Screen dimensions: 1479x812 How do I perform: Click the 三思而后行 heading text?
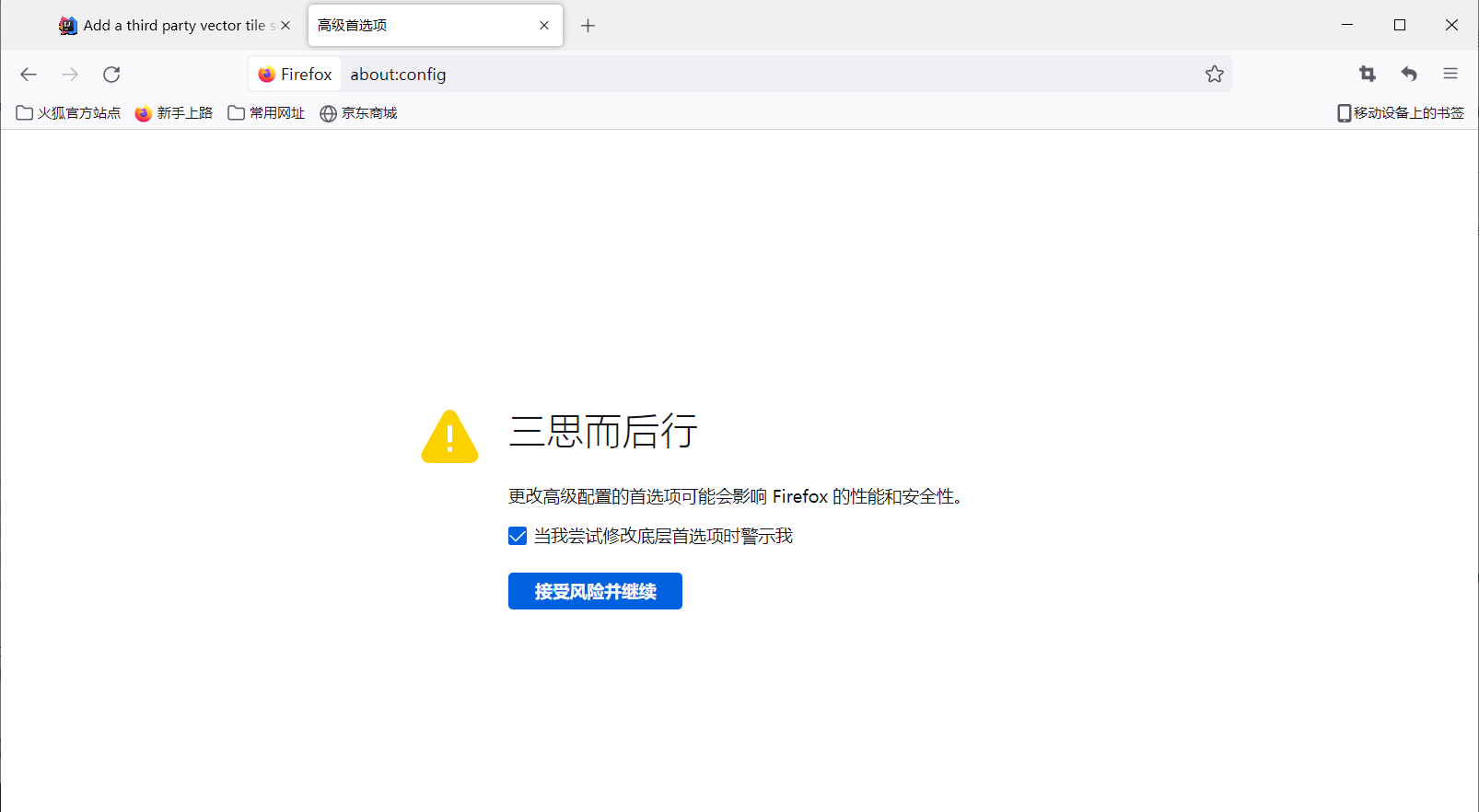click(x=603, y=432)
